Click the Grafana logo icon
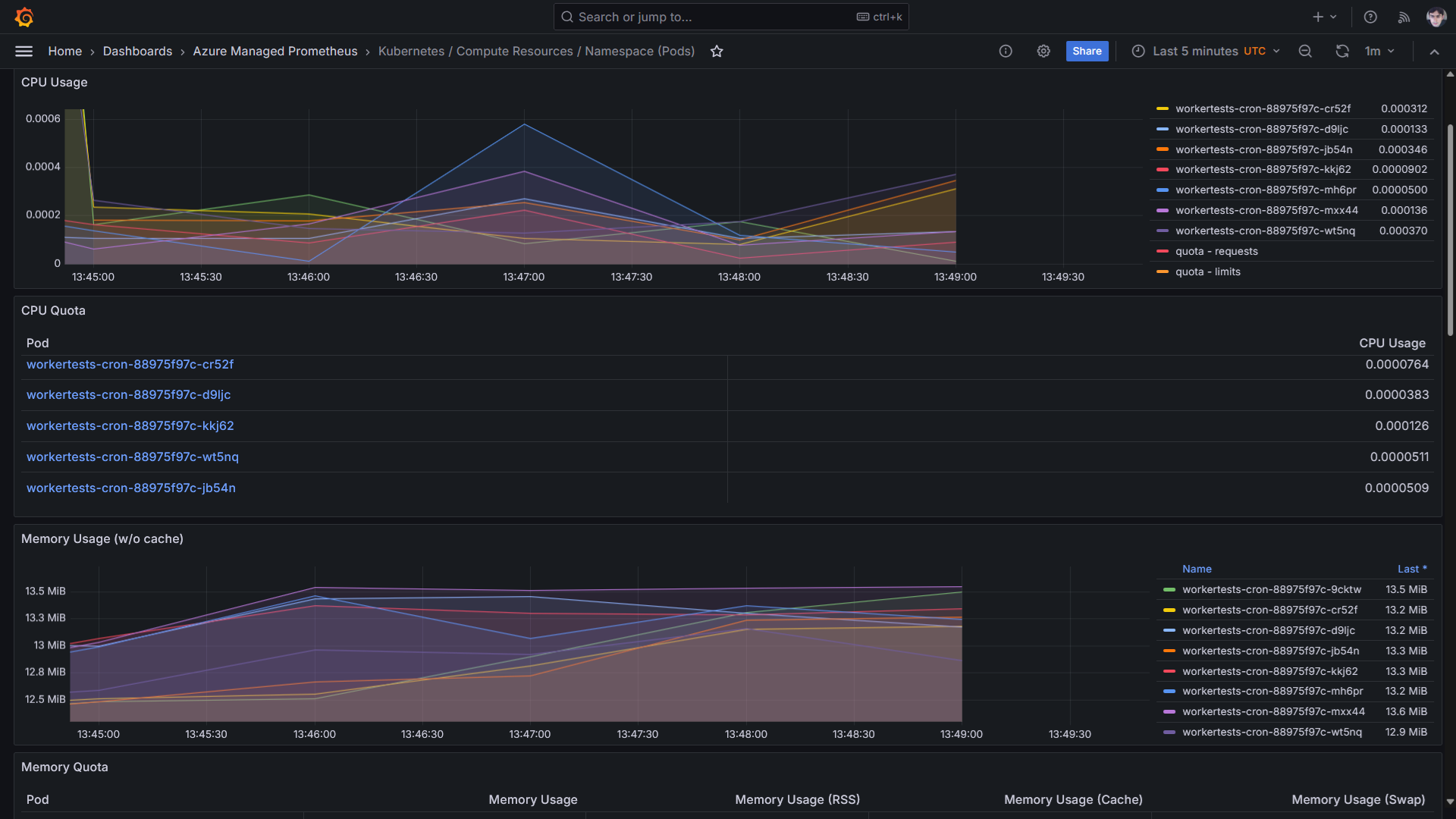This screenshot has width=1456, height=819. [24, 17]
